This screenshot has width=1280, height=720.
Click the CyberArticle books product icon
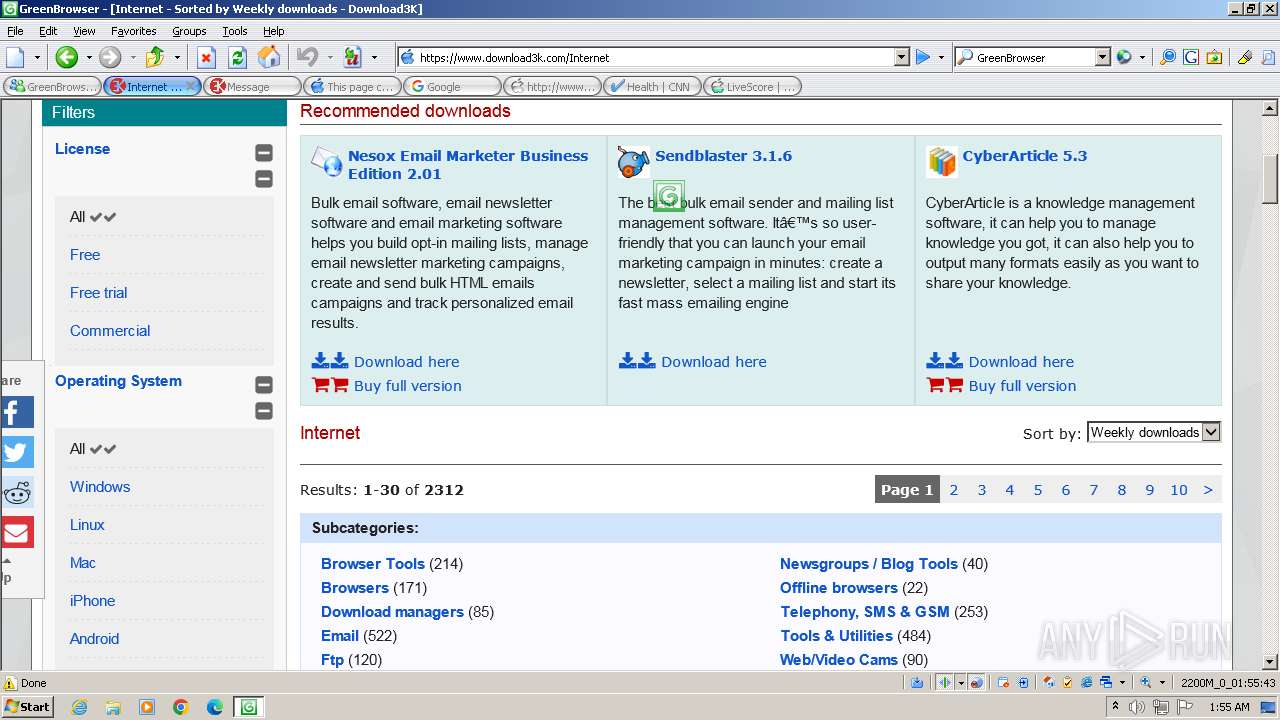click(941, 162)
